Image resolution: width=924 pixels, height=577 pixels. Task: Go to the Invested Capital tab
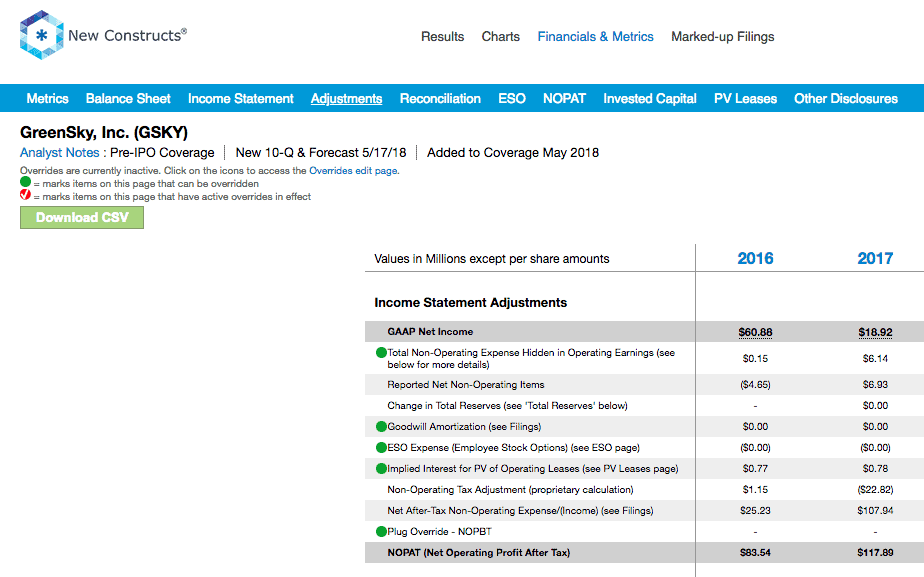(x=649, y=98)
